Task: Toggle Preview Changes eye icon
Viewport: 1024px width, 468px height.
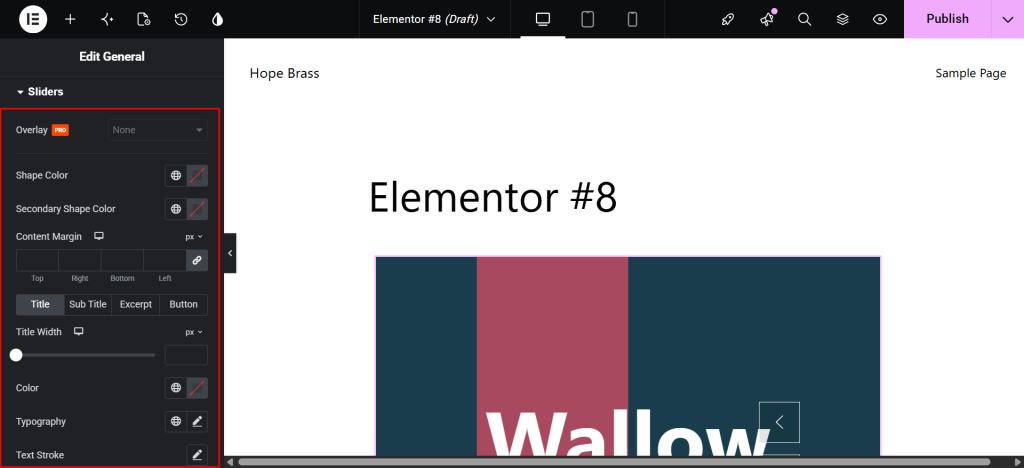Action: [880, 20]
